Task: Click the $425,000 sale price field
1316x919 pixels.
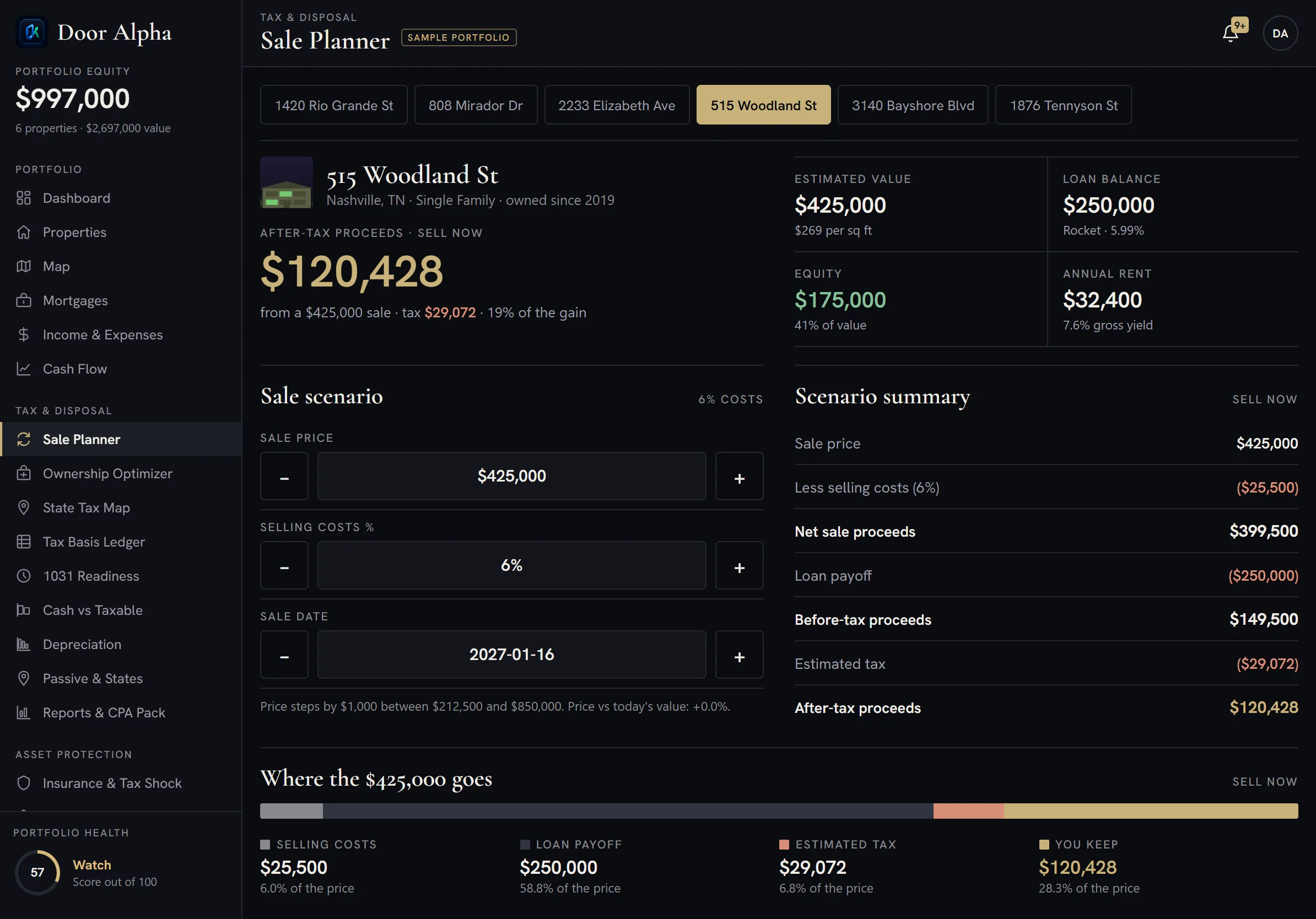Action: click(512, 476)
